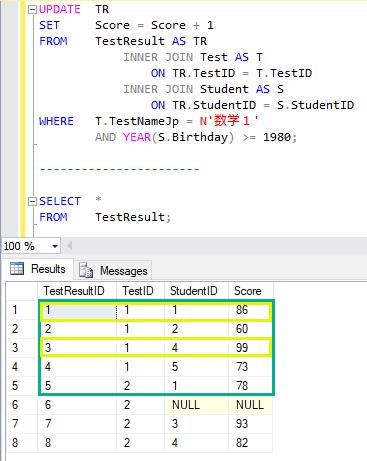This screenshot has height=461, width=367.
Task: Click the 1980 value in the query
Action: coord(277,137)
